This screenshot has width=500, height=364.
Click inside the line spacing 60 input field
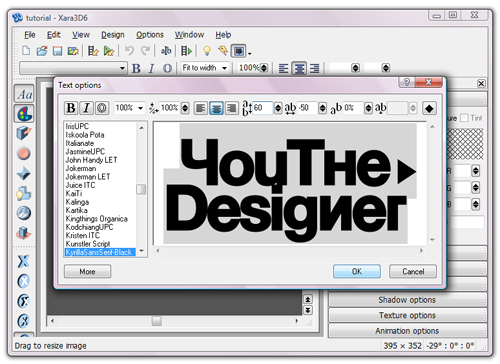(263, 108)
